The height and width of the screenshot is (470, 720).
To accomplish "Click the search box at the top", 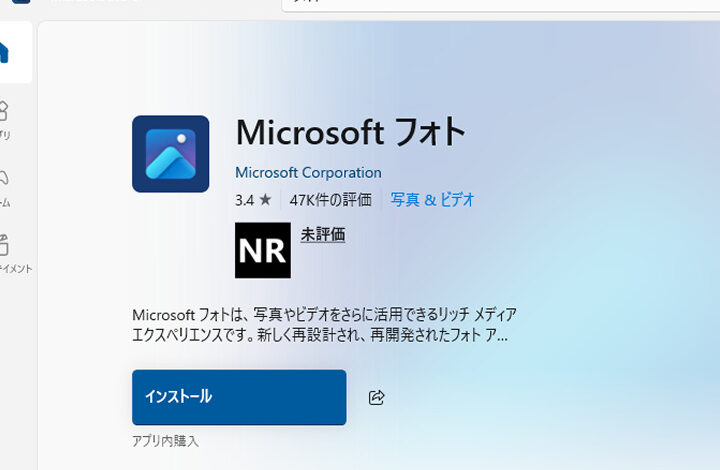I will point(501,6).
